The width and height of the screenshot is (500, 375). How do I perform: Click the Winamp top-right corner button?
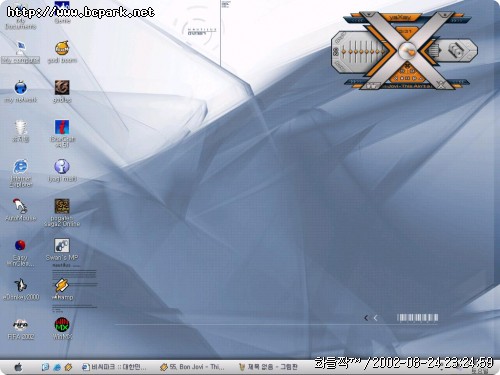pos(445,14)
